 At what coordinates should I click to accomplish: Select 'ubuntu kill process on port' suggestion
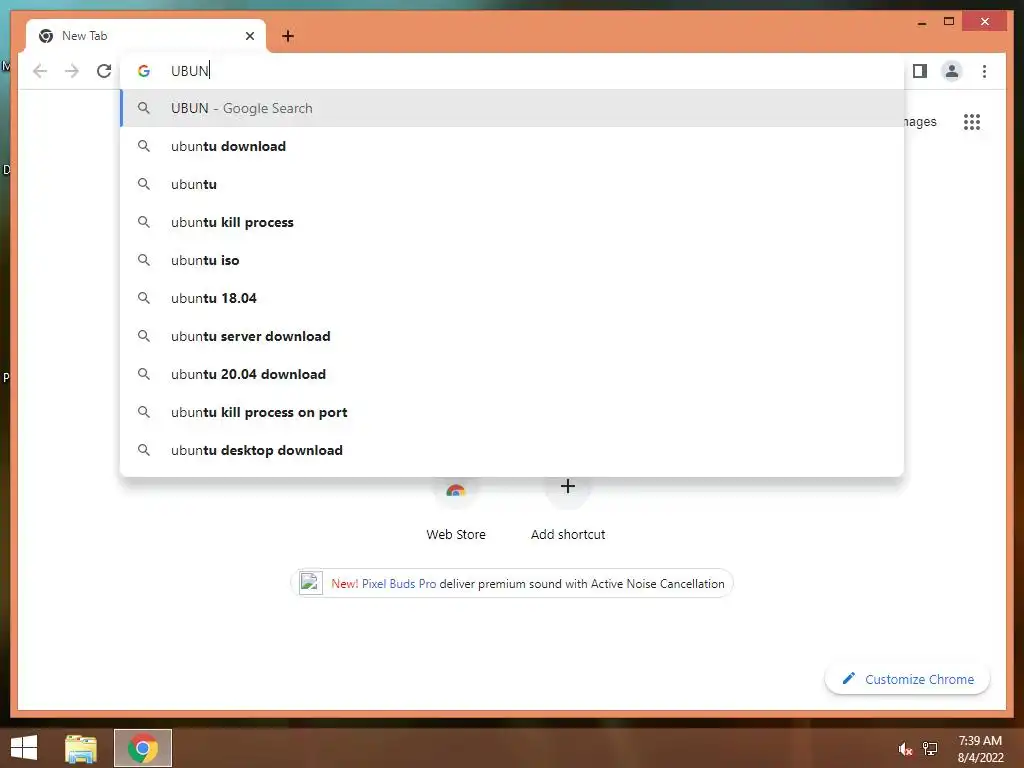512,412
